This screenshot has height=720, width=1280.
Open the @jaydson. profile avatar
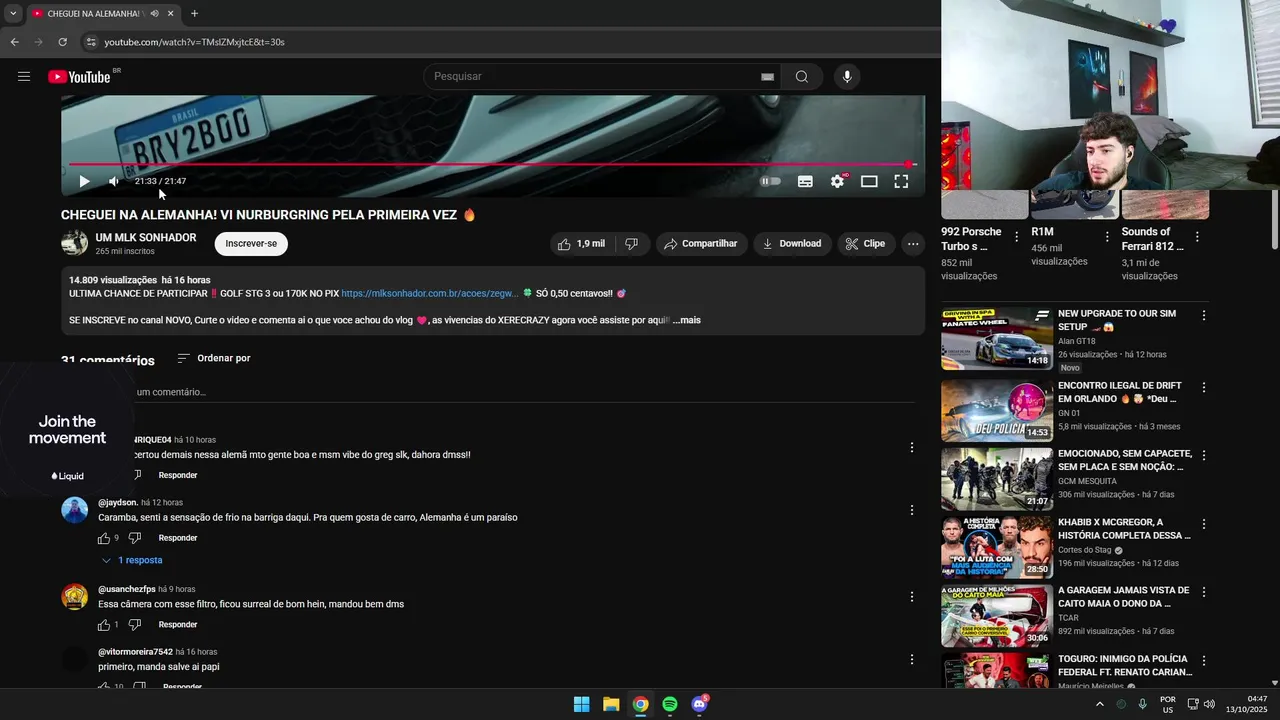75,510
